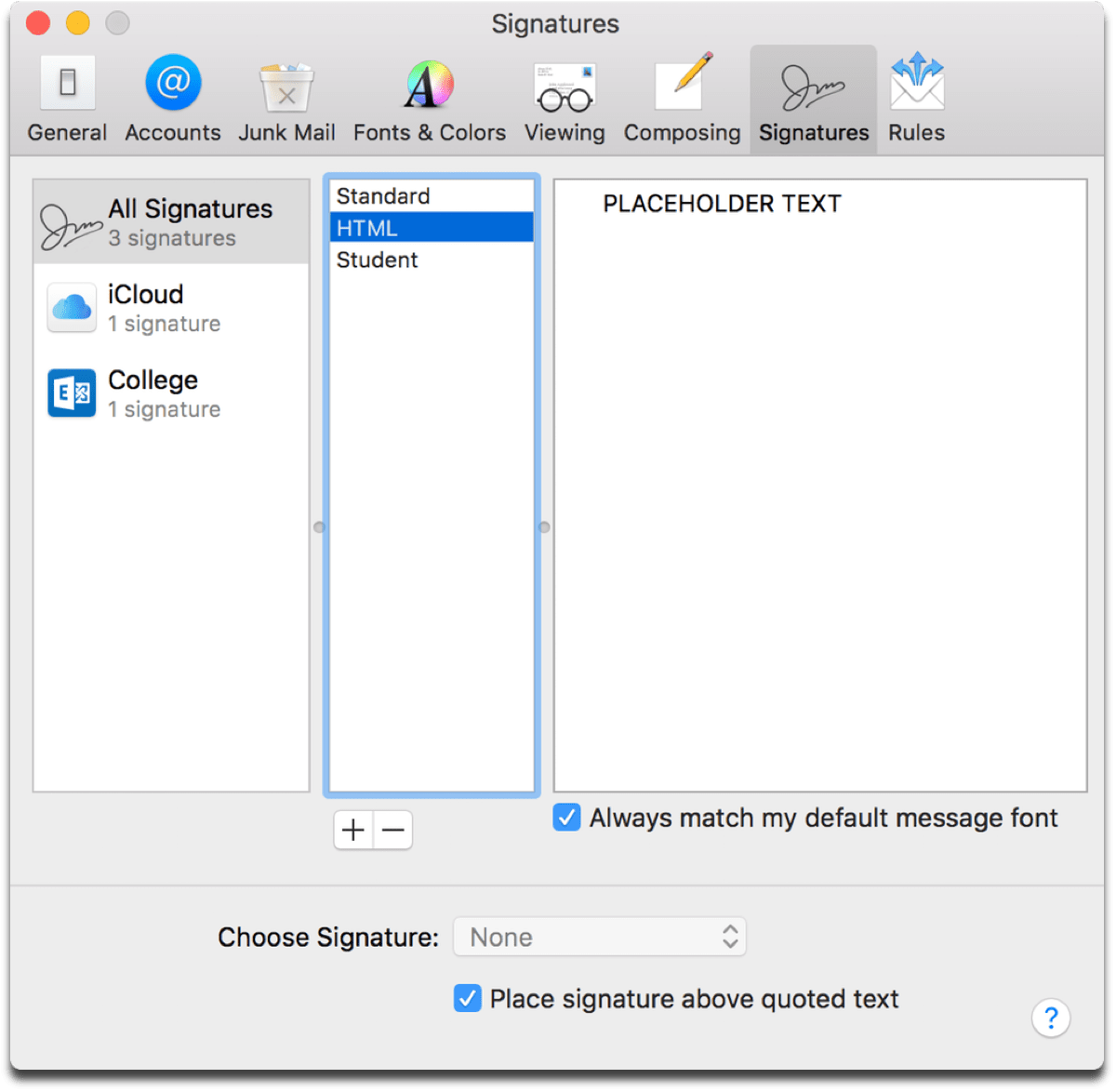Select All Signatures in the sidebar

tap(170, 221)
